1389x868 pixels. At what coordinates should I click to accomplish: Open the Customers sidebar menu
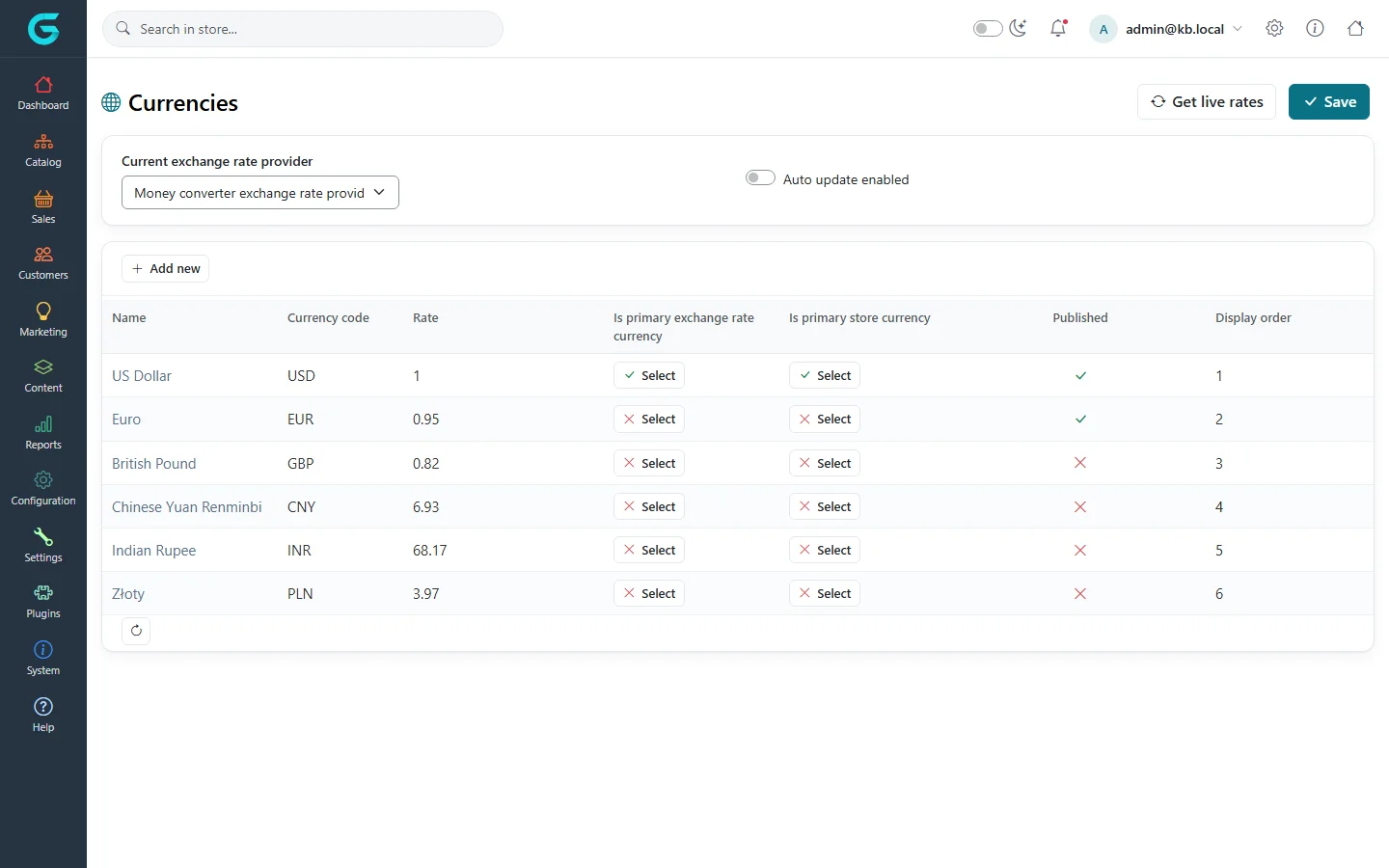[x=43, y=263]
